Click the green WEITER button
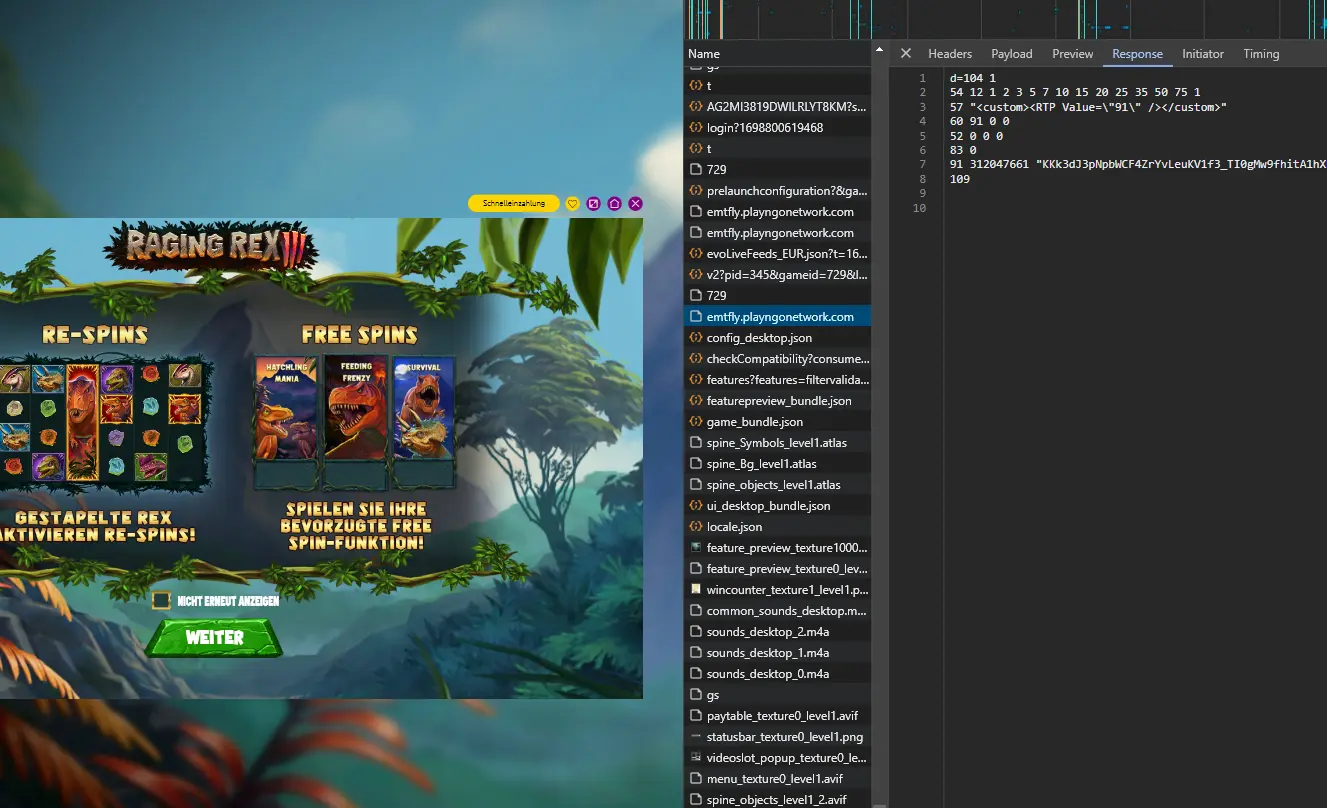This screenshot has width=1327, height=808. pos(214,637)
